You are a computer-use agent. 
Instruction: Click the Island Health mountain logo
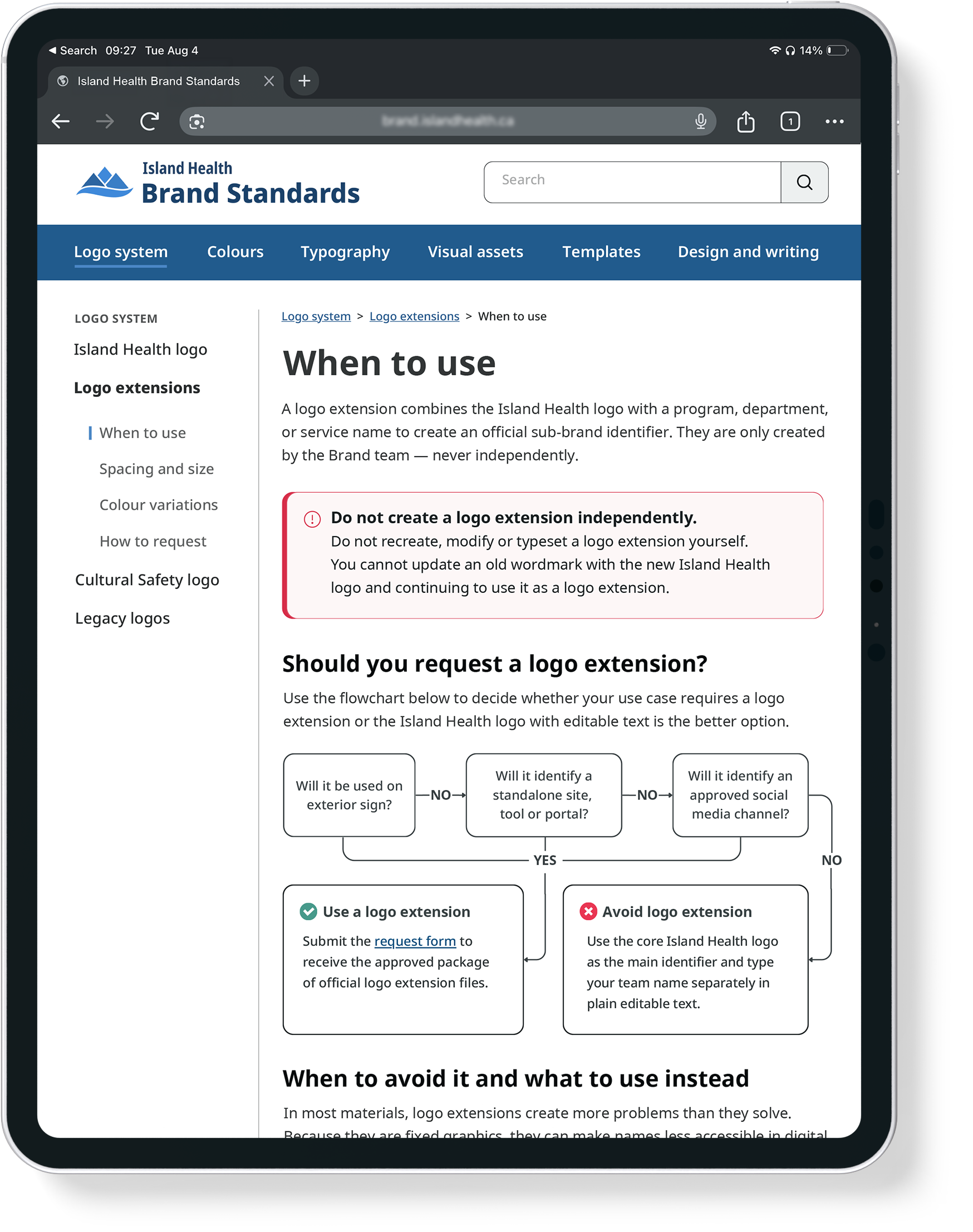[105, 183]
